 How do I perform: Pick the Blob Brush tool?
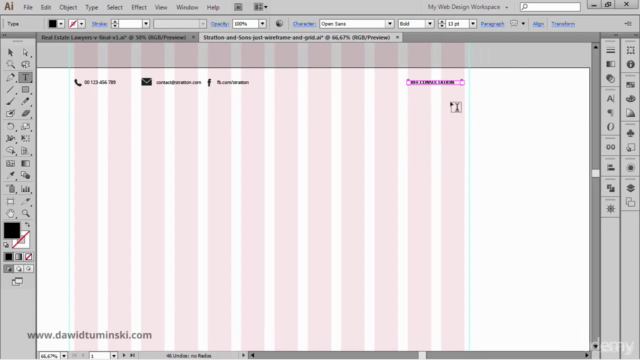tap(11, 113)
